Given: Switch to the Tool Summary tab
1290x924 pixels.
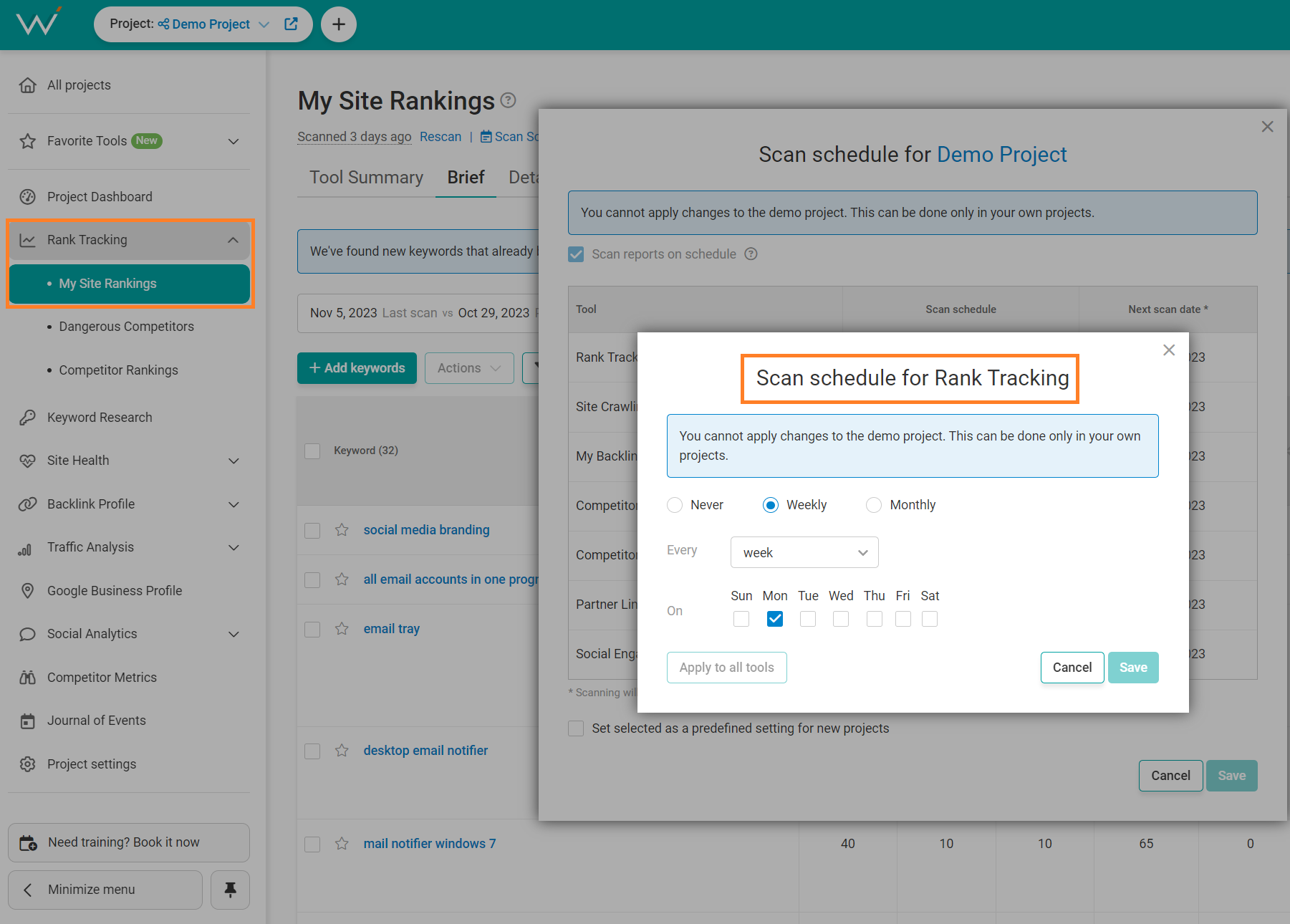Looking at the screenshot, I should tap(365, 177).
